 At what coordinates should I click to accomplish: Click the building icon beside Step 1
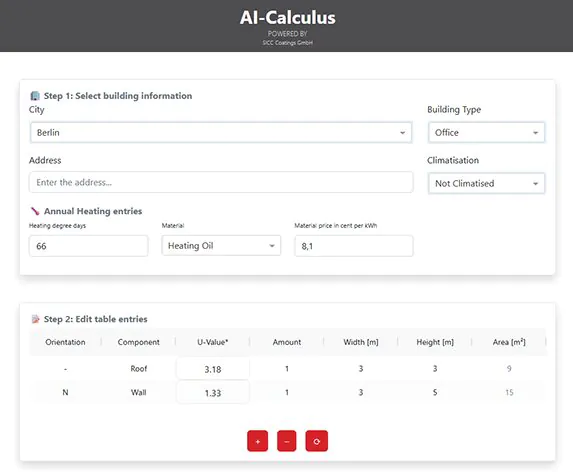pos(35,96)
